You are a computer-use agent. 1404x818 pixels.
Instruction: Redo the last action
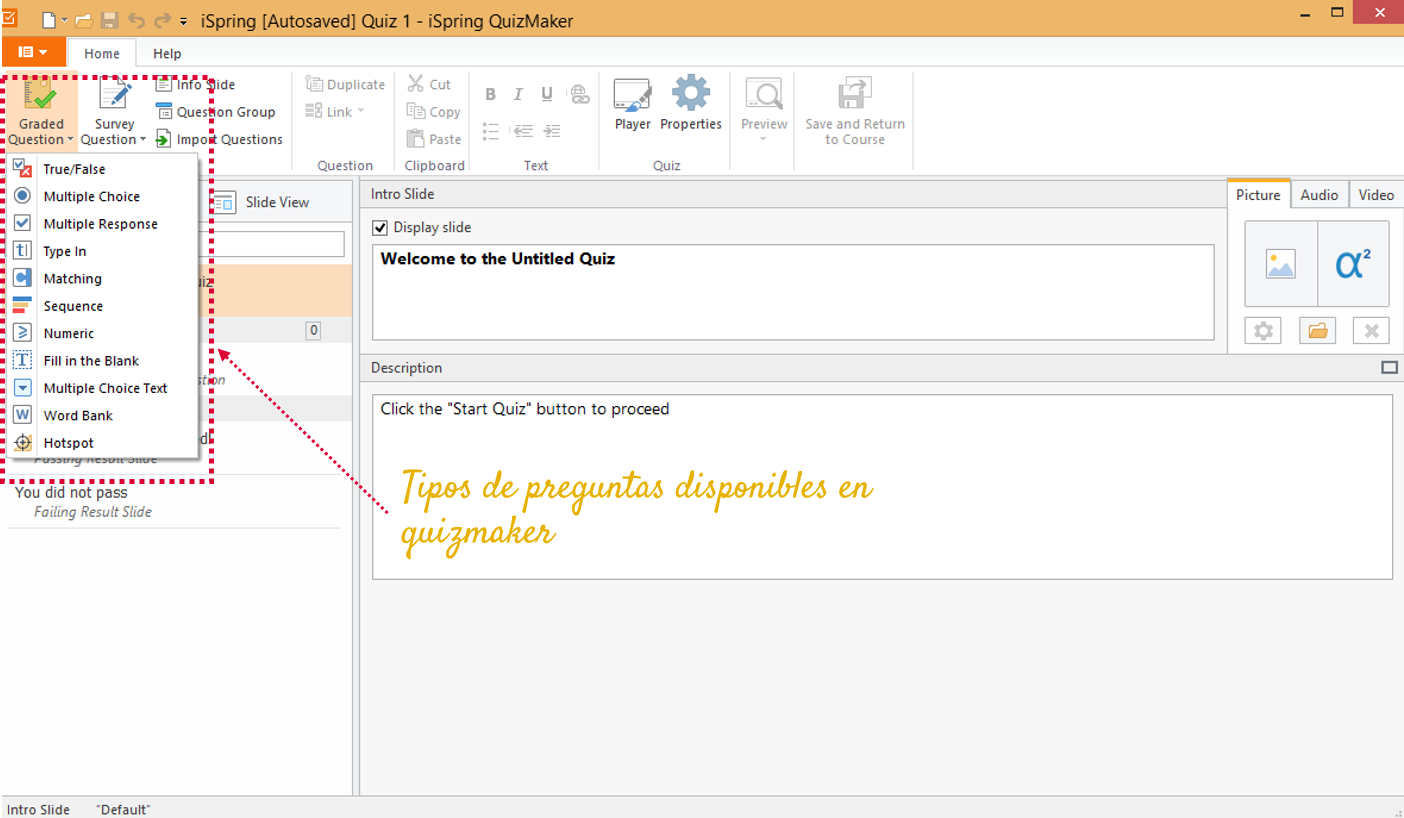[x=162, y=20]
